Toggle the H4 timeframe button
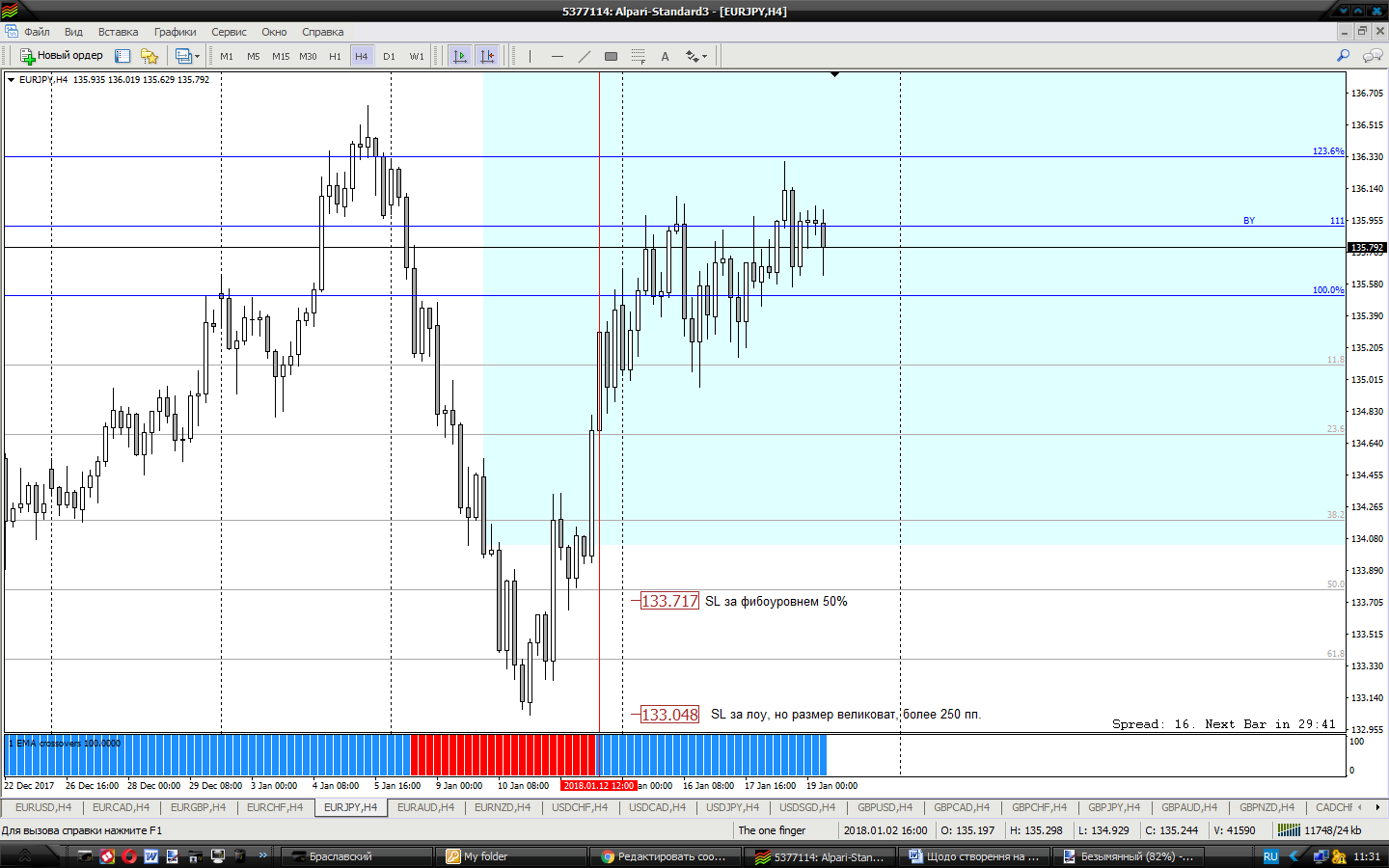 coord(362,56)
